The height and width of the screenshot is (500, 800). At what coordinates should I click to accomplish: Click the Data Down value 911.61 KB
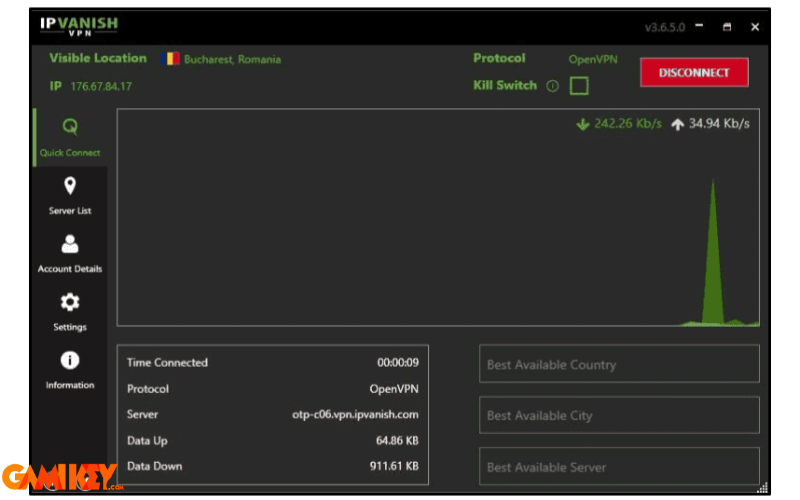(394, 466)
